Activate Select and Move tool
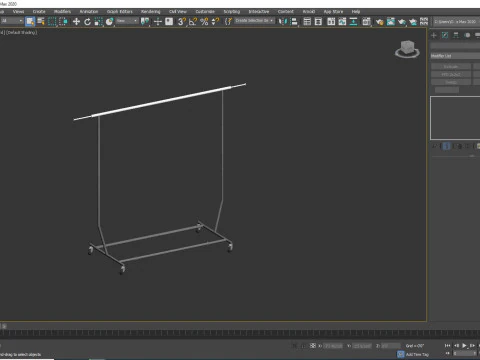 76,22
